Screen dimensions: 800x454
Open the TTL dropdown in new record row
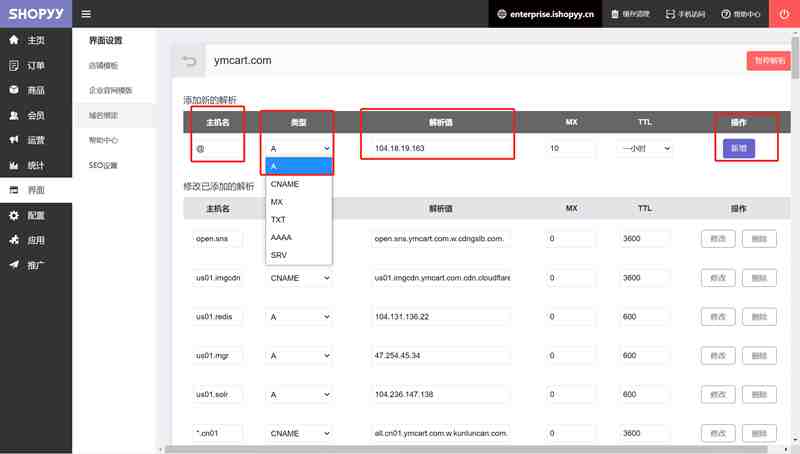tap(645, 148)
